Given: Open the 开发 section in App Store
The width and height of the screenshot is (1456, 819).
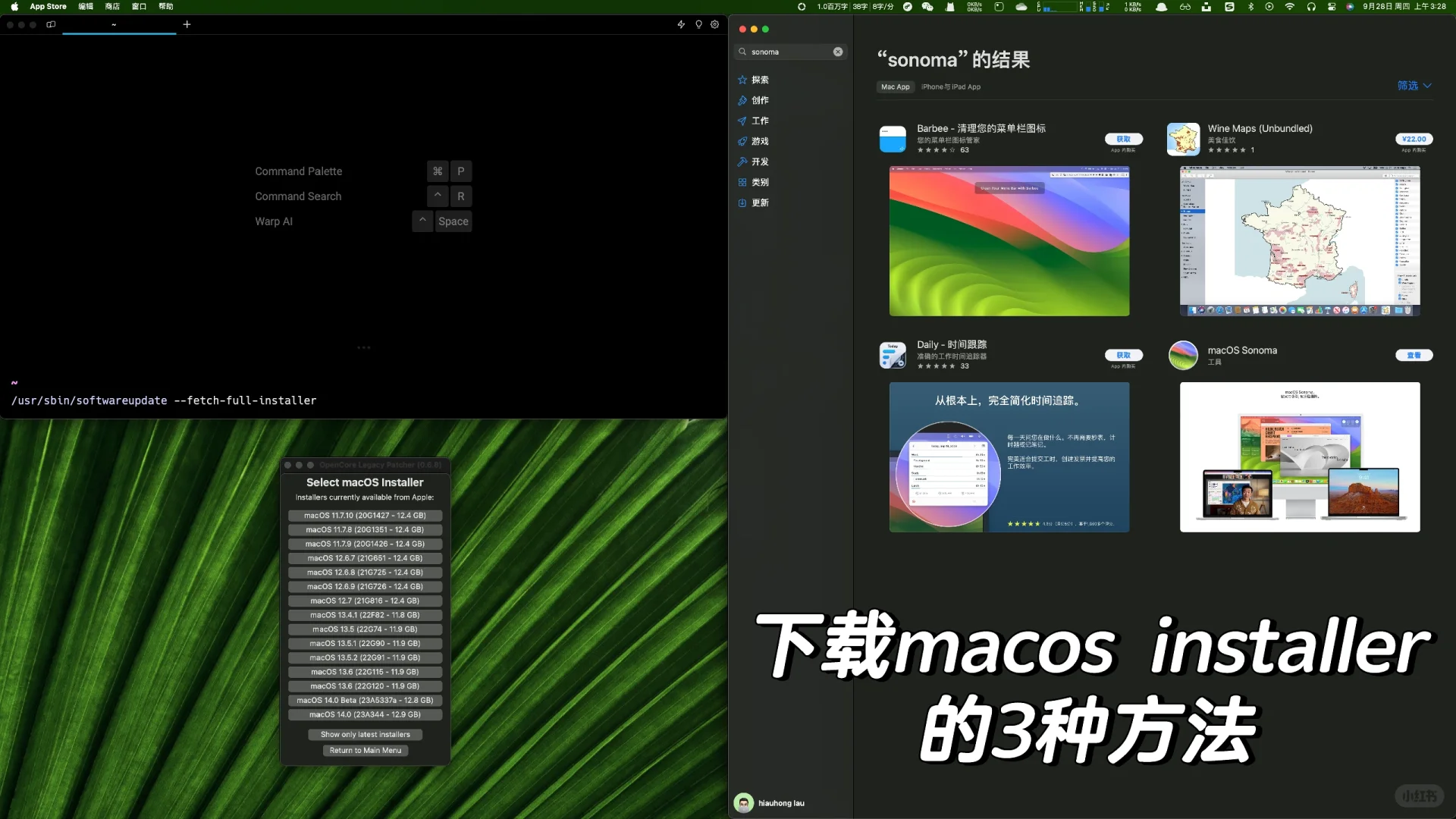Looking at the screenshot, I should 759,162.
